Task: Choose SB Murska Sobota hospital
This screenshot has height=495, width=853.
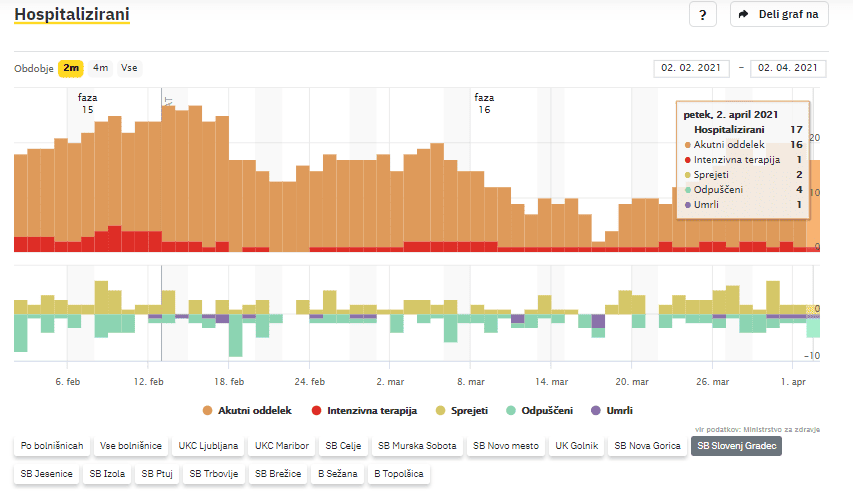Action: coord(415,446)
